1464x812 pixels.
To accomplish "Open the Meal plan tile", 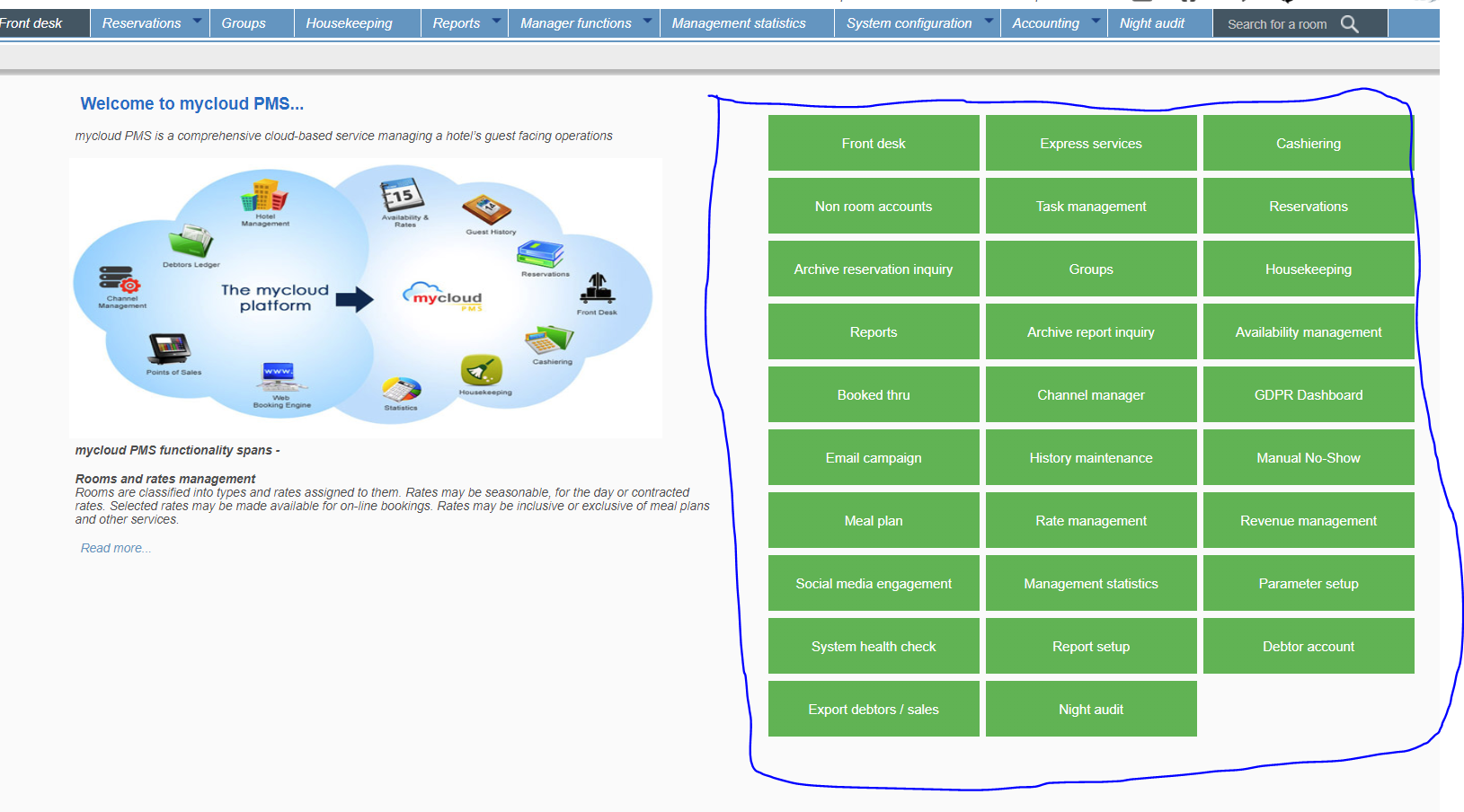I will click(874, 520).
